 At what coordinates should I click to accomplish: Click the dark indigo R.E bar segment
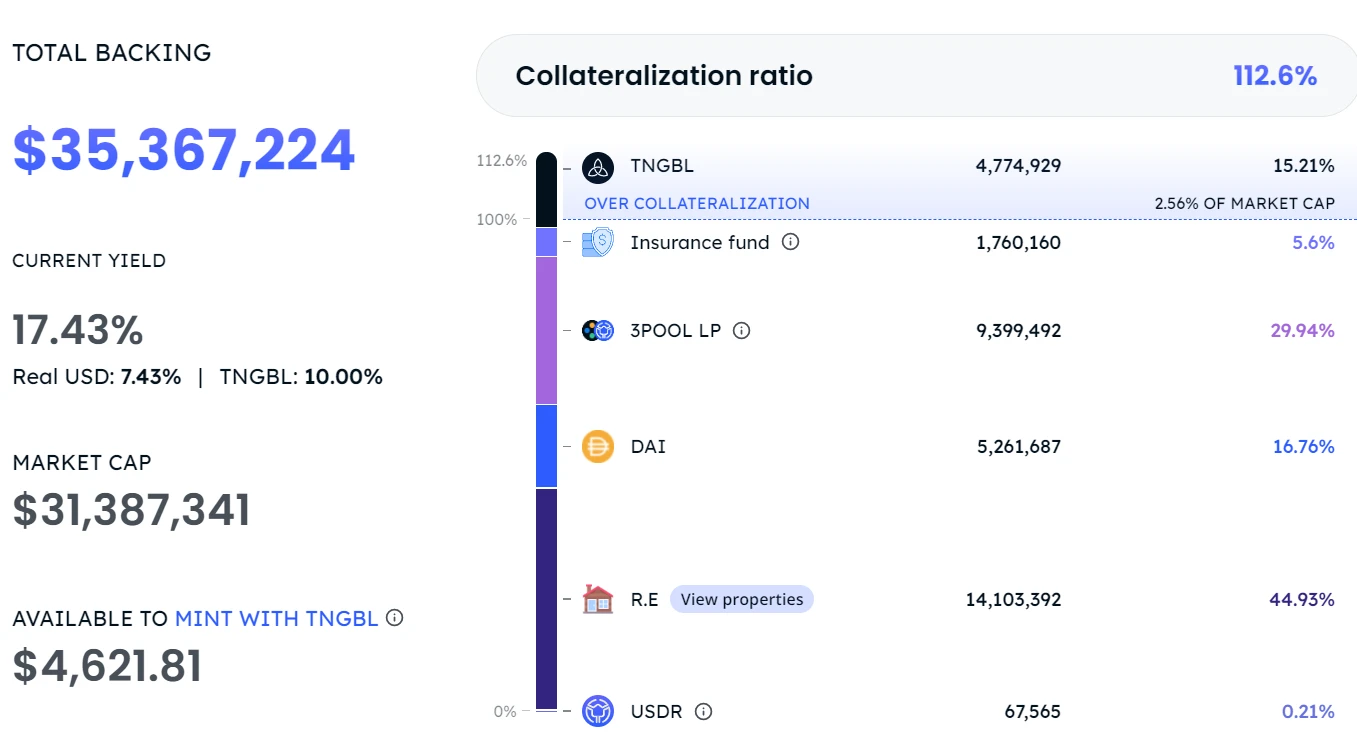pyautogui.click(x=546, y=598)
